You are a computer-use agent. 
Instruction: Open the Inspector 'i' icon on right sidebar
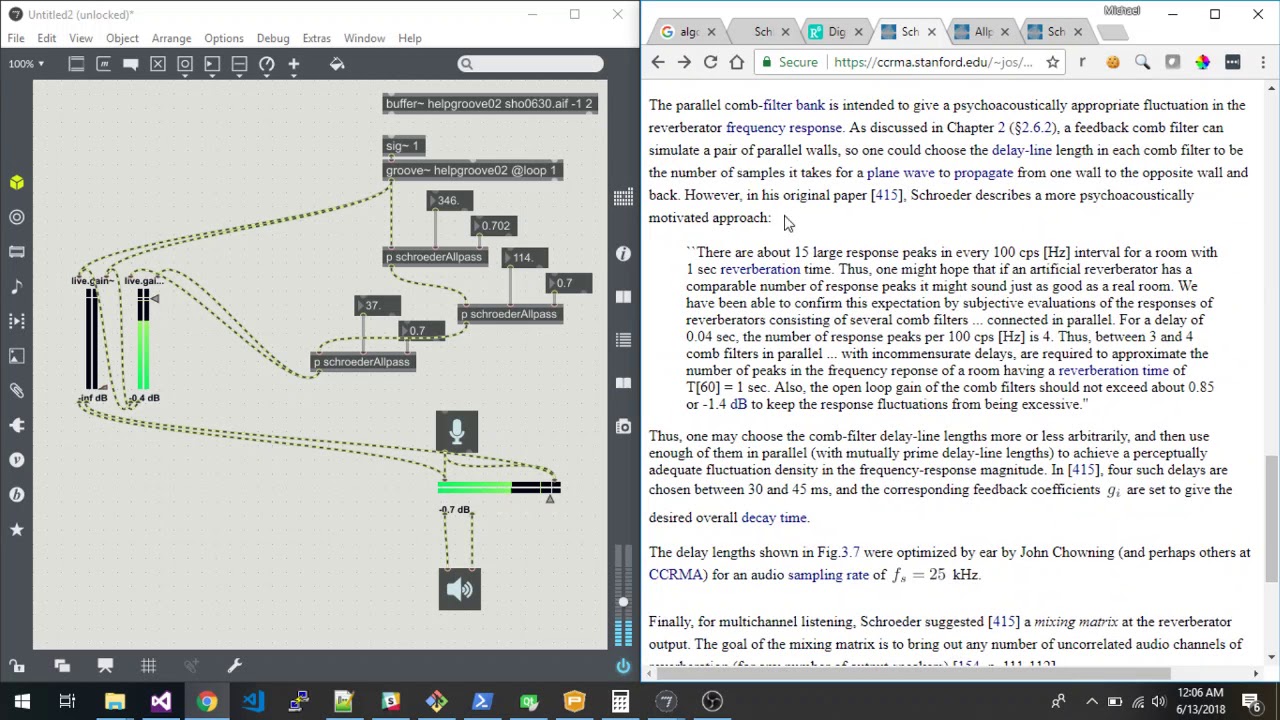623,254
